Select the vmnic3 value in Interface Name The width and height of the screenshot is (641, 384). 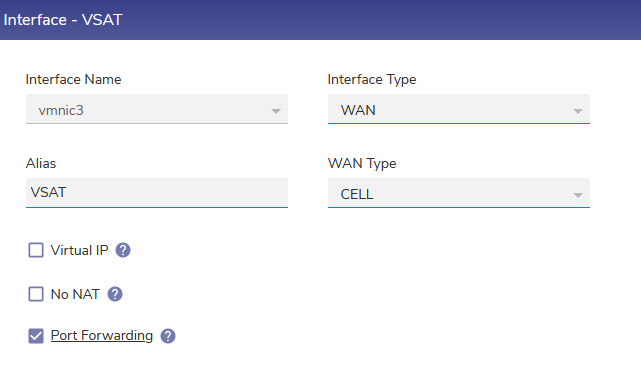[x=61, y=110]
